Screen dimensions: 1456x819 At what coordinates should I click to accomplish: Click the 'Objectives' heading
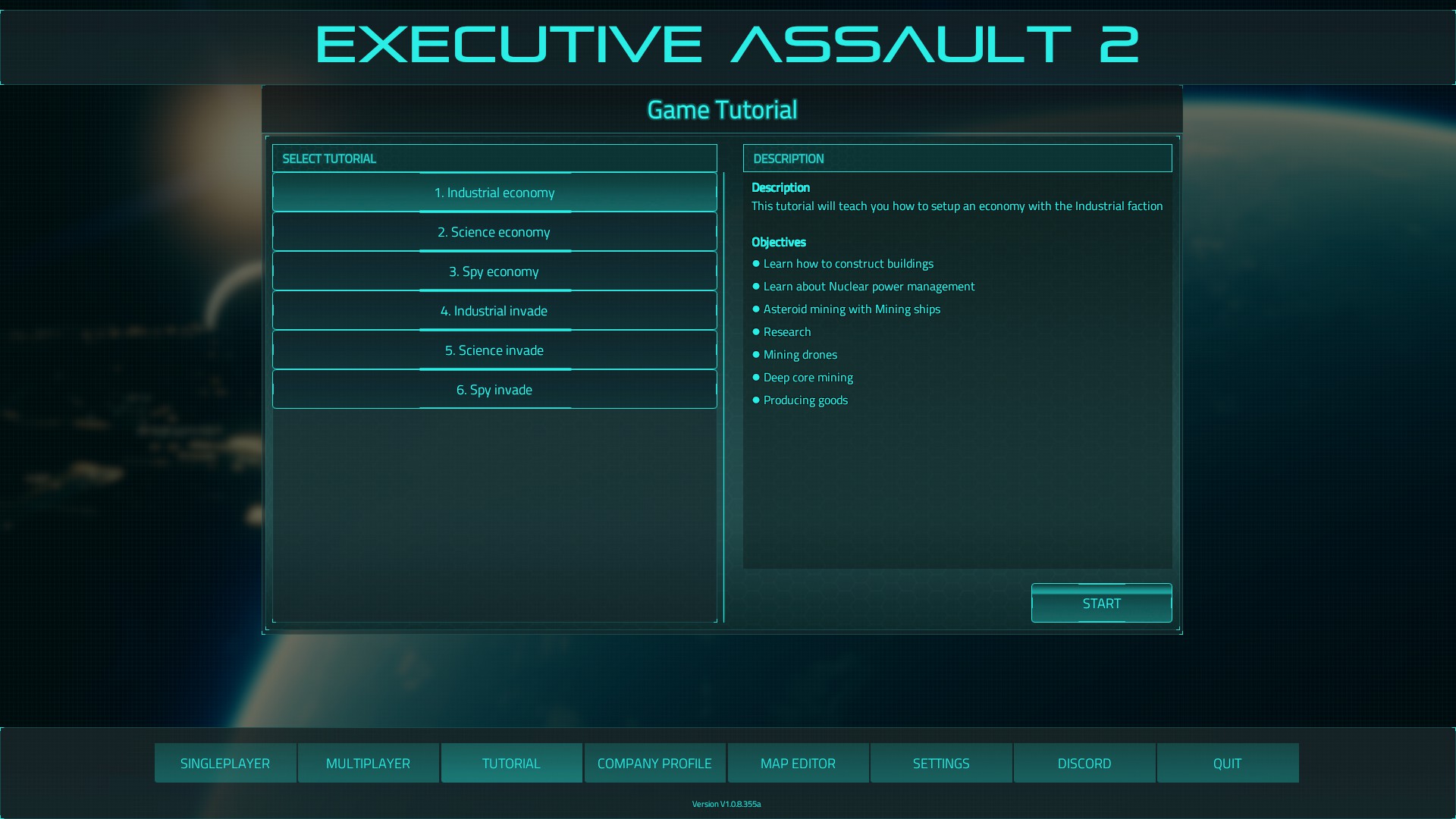[779, 242]
